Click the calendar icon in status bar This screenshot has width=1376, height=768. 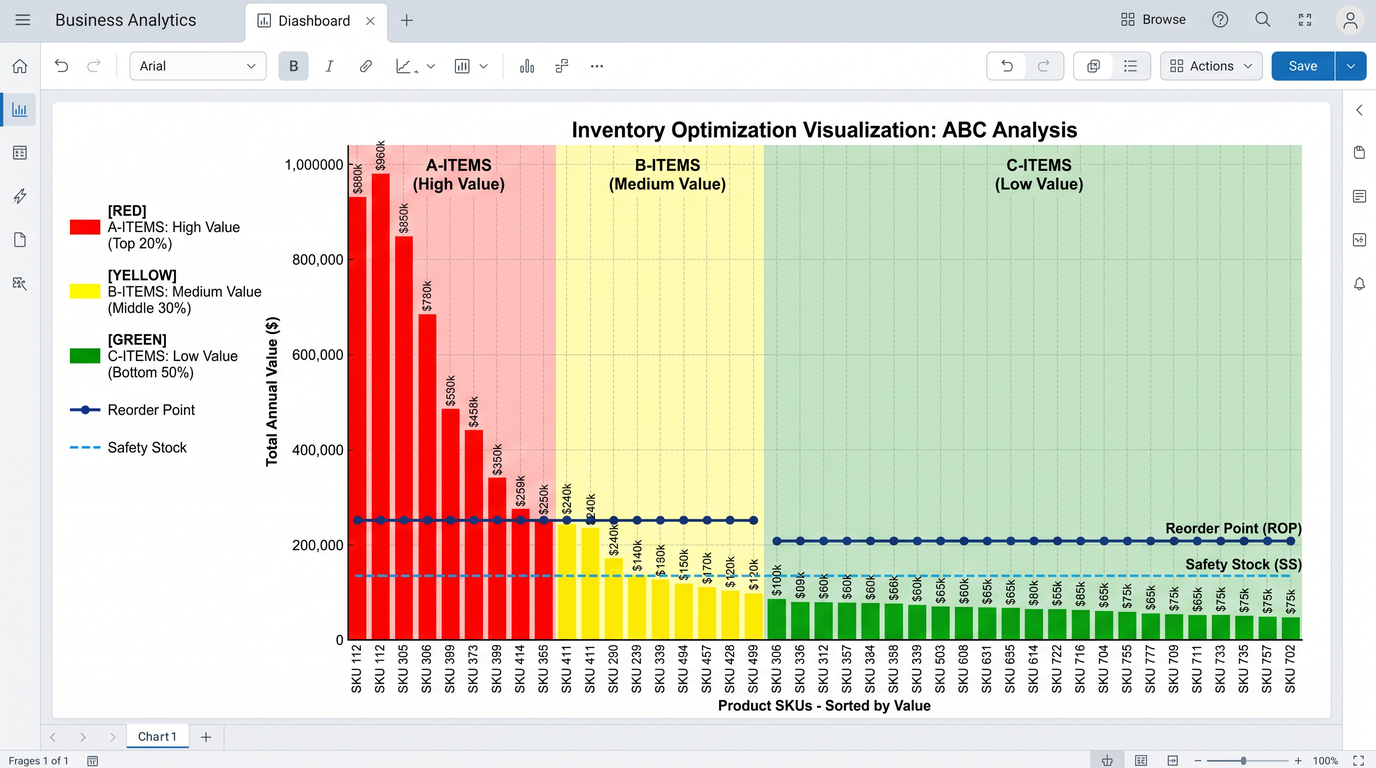coord(93,761)
